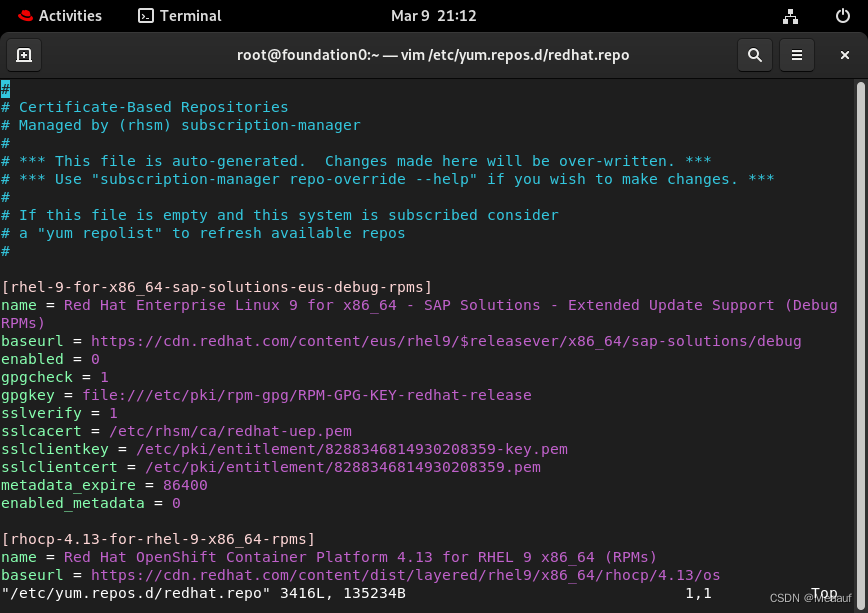The width and height of the screenshot is (868, 613).
Task: Click the highlighted cursor on first '#'
Action: coord(6,89)
